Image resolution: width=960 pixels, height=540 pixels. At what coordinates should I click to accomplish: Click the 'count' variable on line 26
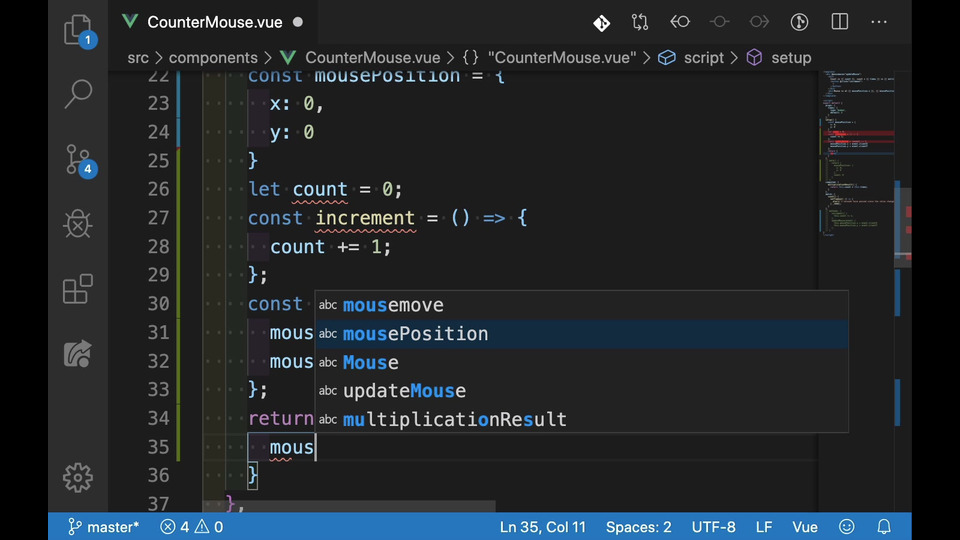click(x=320, y=189)
